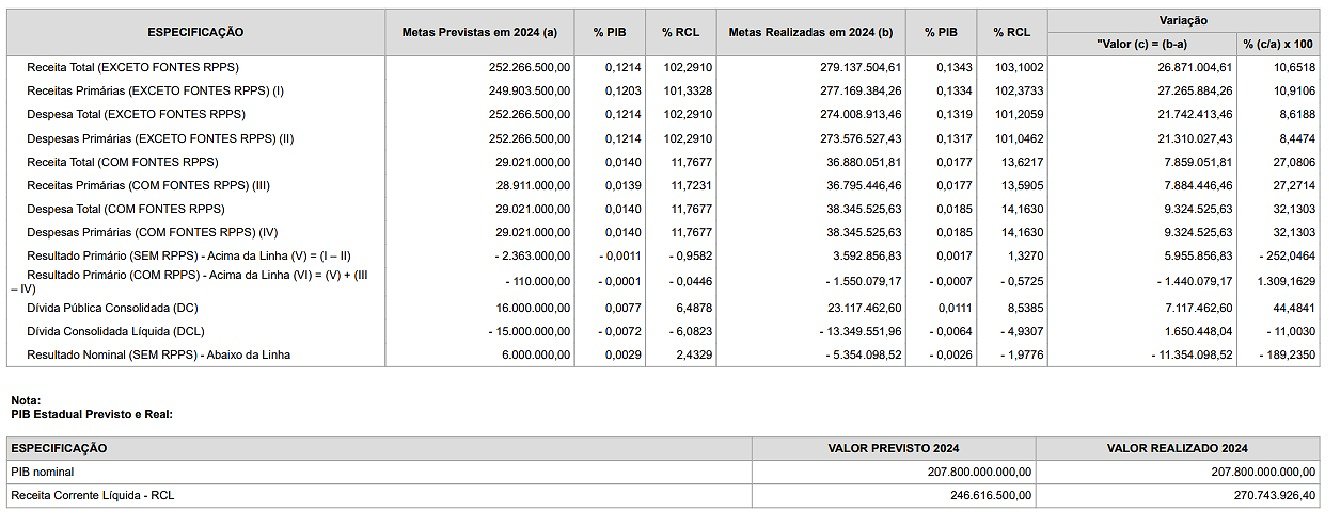This screenshot has height=516, width=1329.
Task: Click the 'VALOR PREVISTO 2024' header
Action: [x=893, y=448]
